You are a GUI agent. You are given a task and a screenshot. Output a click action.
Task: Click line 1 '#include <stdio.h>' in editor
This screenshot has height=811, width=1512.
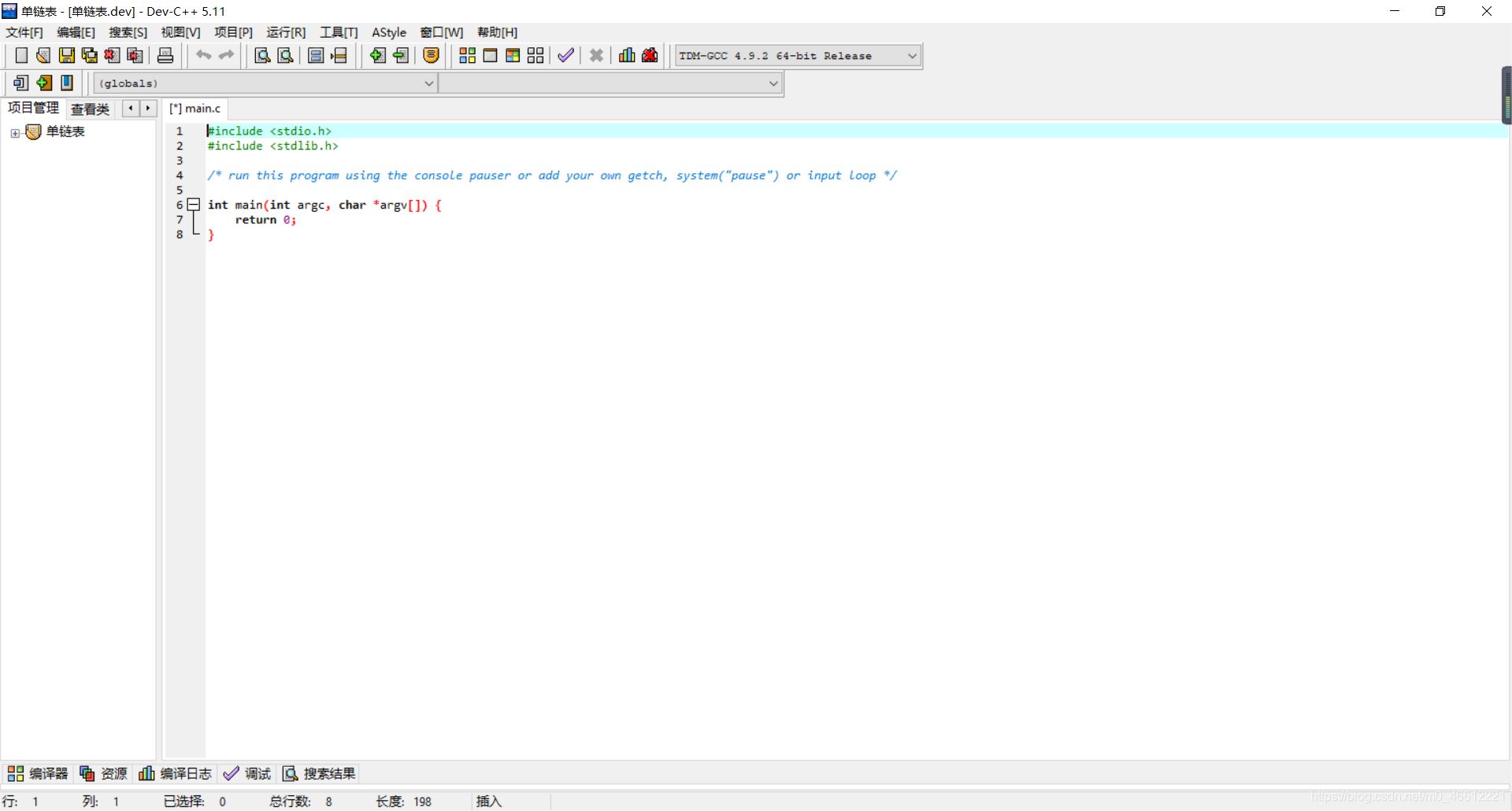[x=269, y=131]
